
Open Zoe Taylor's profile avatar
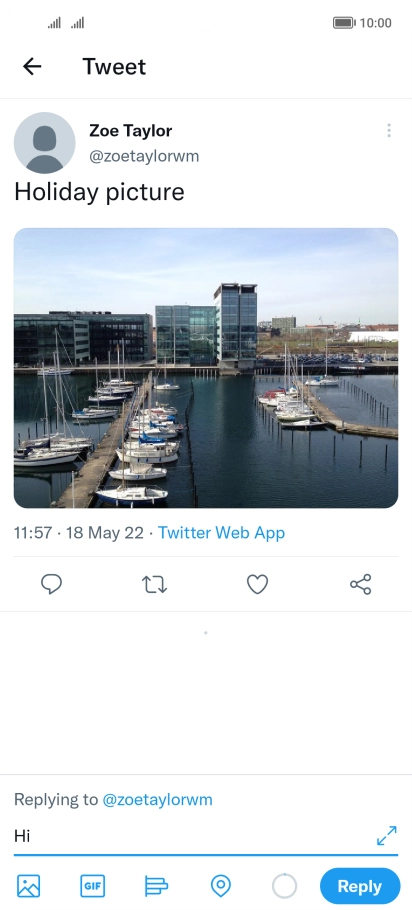pyautogui.click(x=45, y=143)
